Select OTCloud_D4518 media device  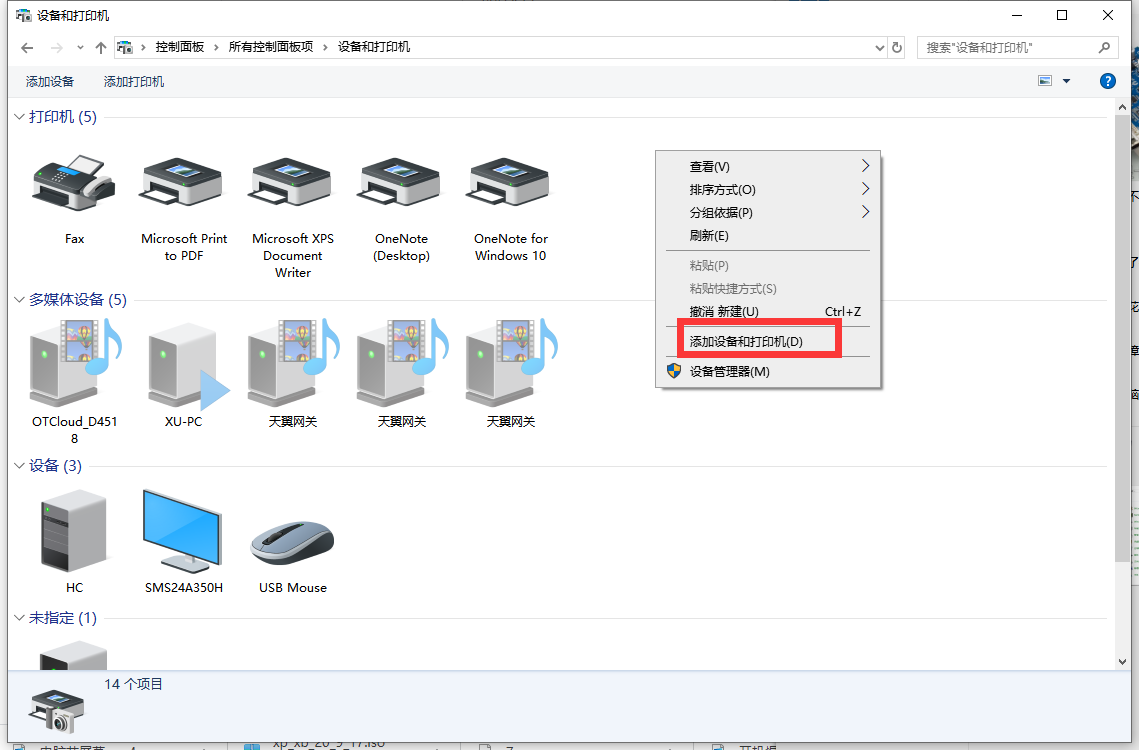click(74, 363)
